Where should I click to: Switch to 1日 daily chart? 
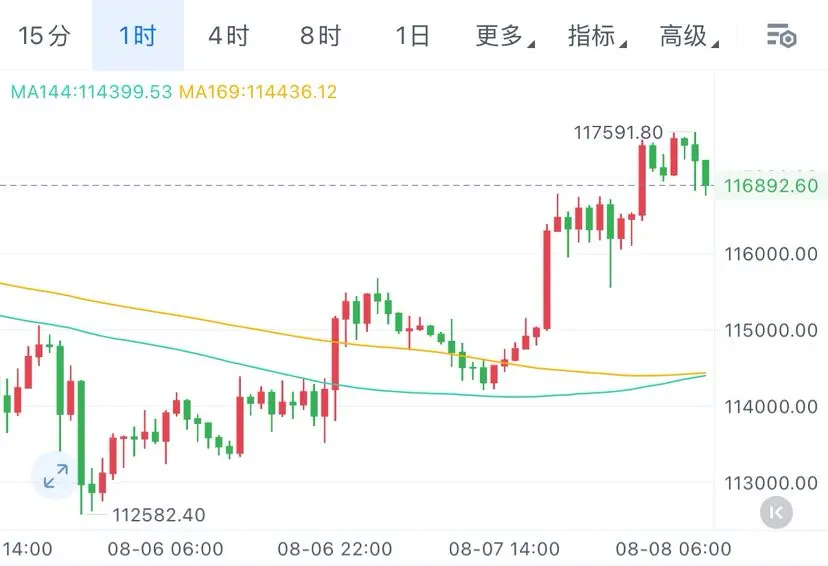point(412,36)
